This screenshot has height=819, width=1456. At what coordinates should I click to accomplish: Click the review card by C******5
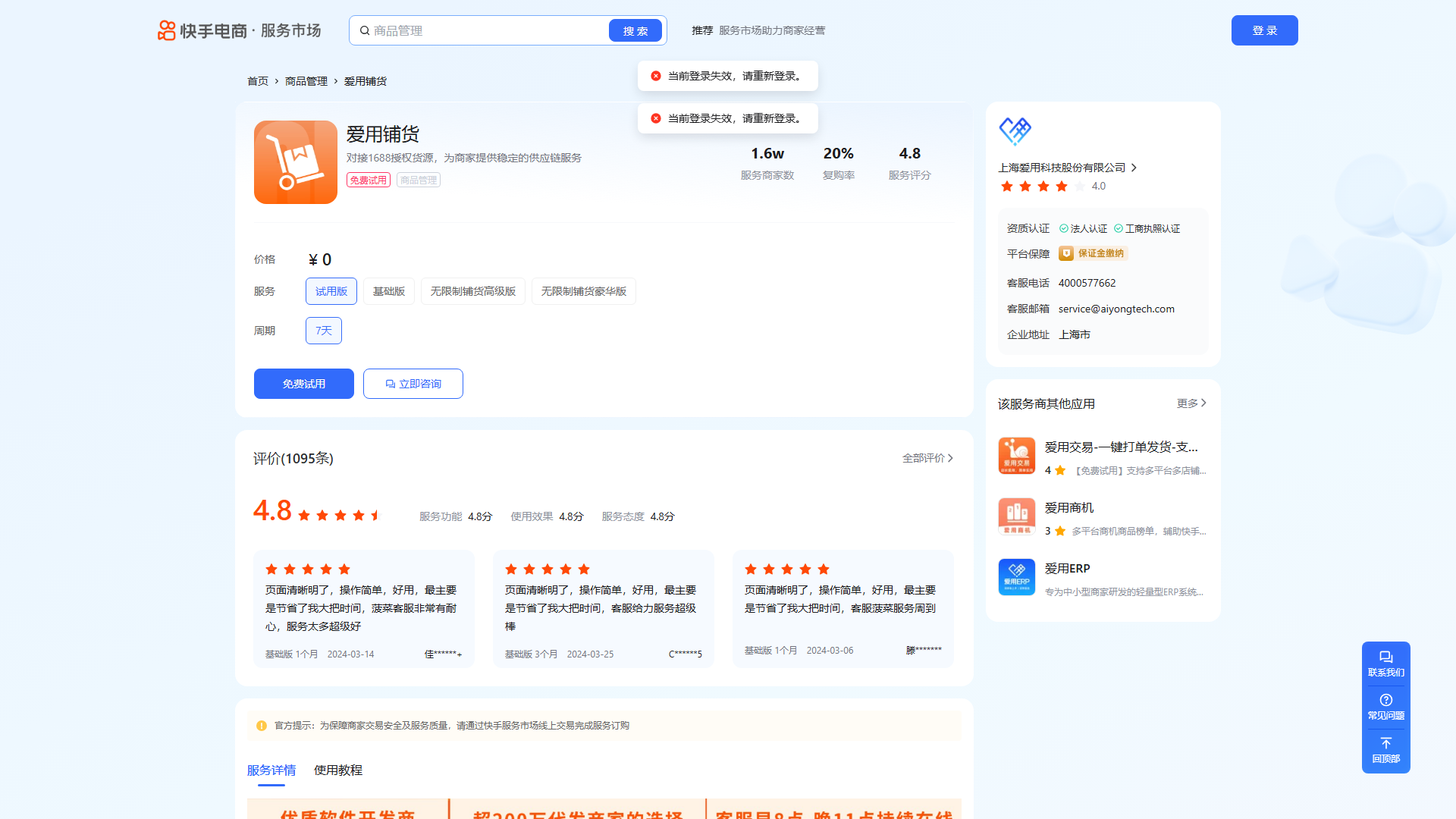pos(604,609)
